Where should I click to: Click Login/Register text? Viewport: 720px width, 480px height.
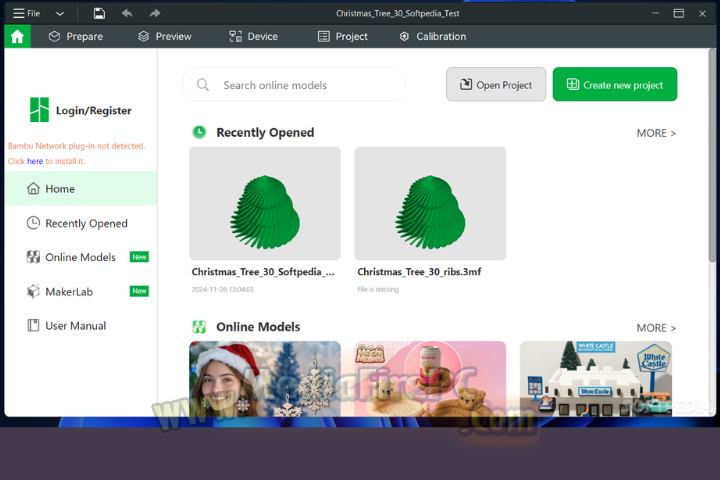pyautogui.click(x=94, y=110)
